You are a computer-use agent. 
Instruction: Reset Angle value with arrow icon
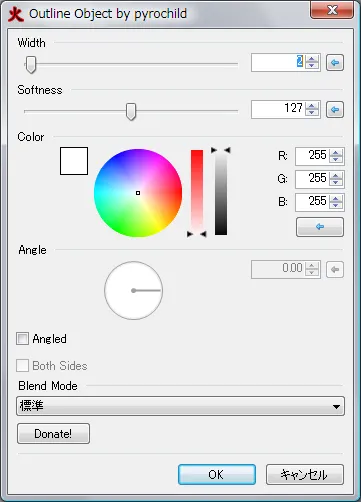click(335, 269)
